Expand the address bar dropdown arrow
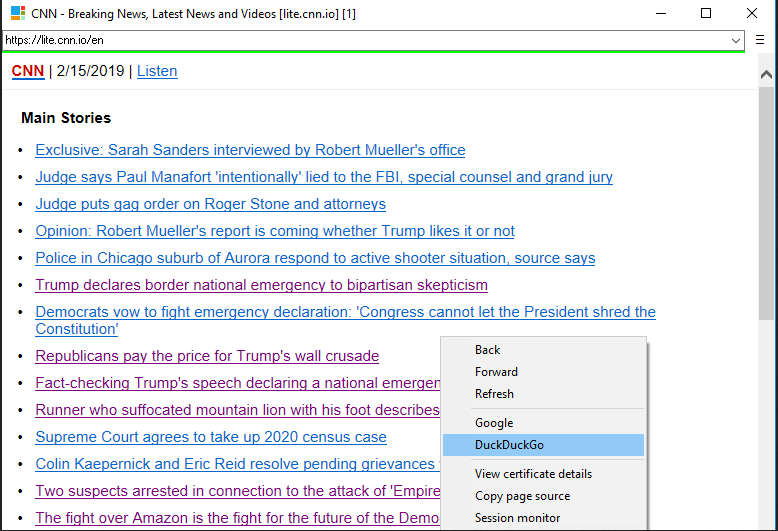The width and height of the screenshot is (778, 531). 735,40
